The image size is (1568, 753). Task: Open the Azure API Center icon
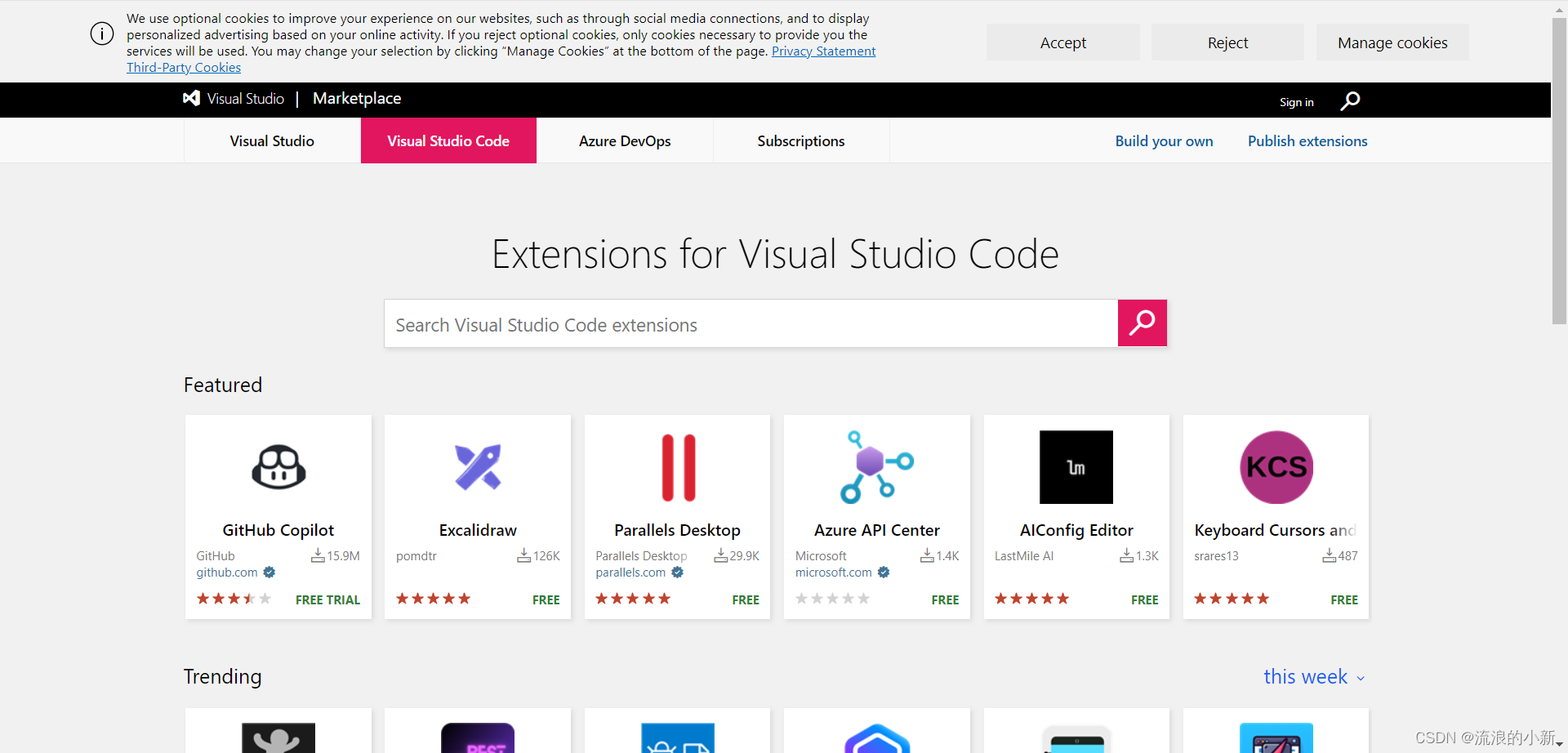[877, 467]
